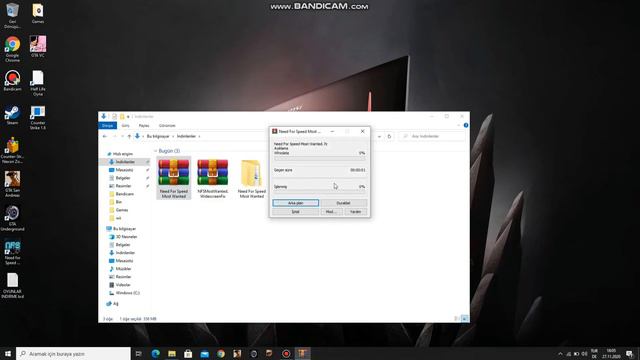Click the Duraklat button in WinRAR dialog
This screenshot has height=360, width=640.
point(343,203)
